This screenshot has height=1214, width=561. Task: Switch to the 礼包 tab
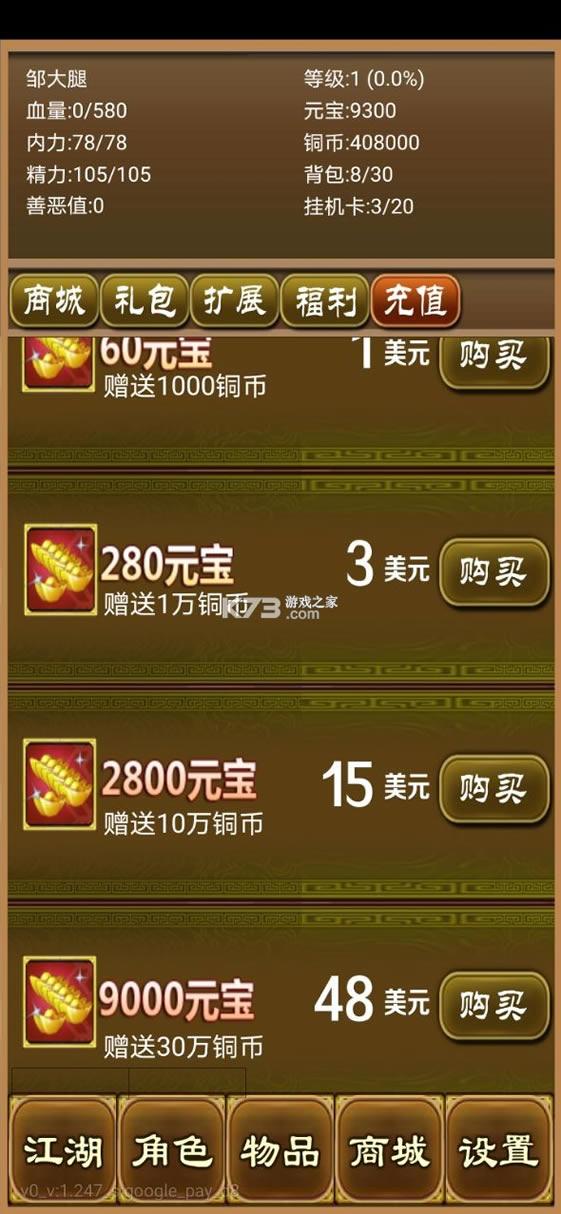[x=144, y=300]
